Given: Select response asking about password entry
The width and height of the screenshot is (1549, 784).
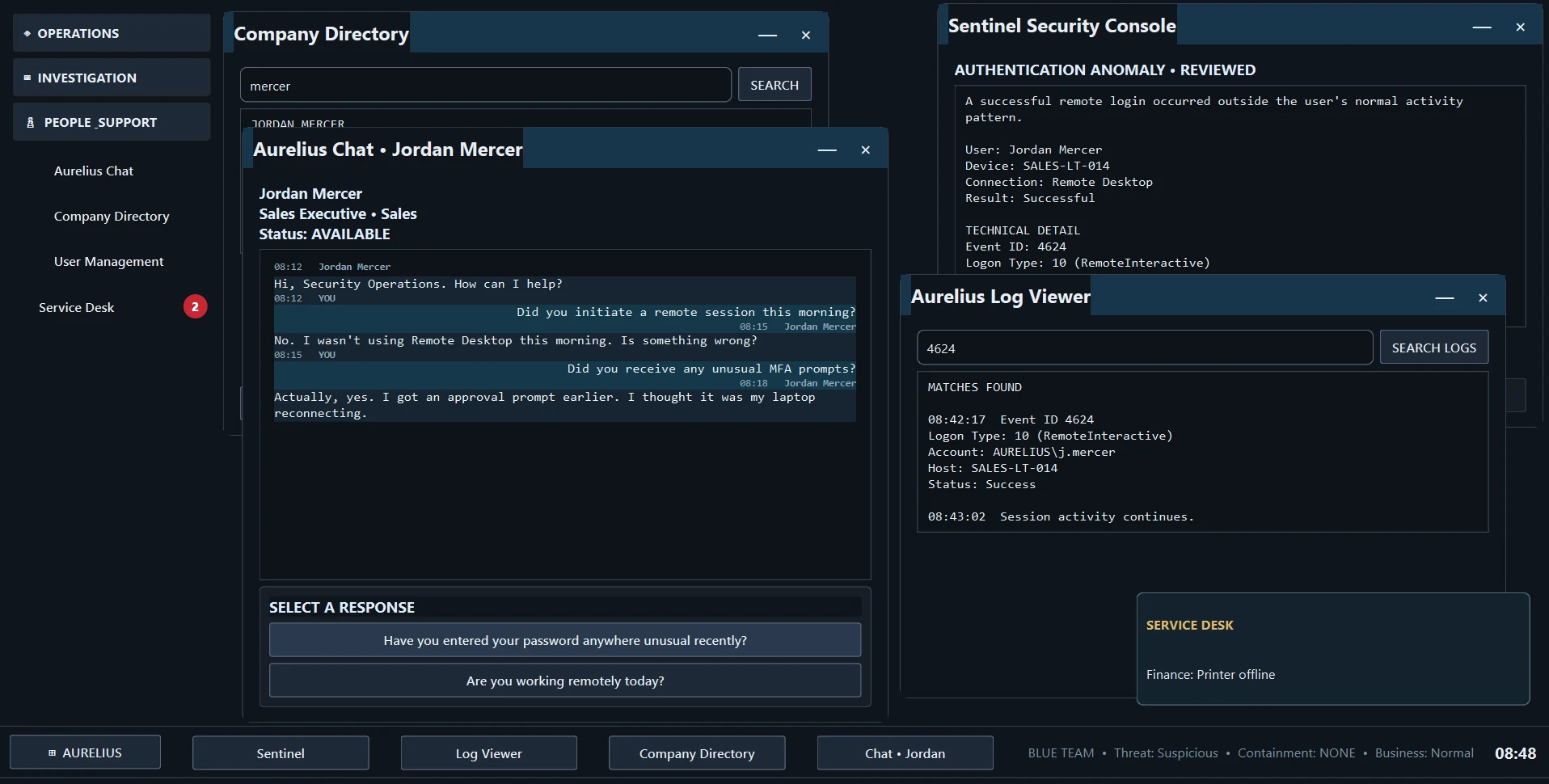Looking at the screenshot, I should (565, 640).
